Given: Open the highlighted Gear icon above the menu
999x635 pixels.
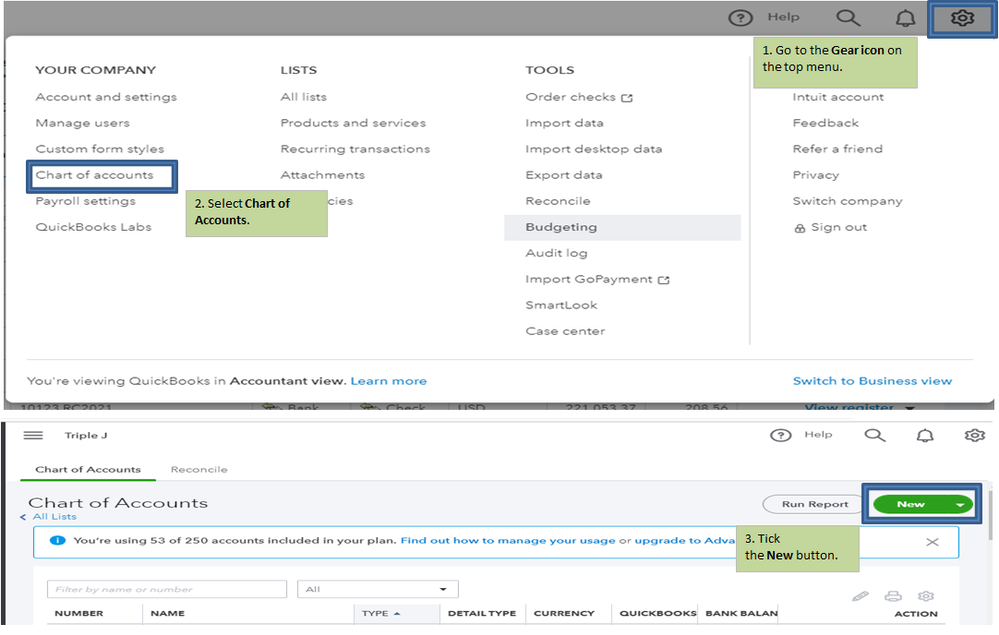Looking at the screenshot, I should [x=962, y=18].
